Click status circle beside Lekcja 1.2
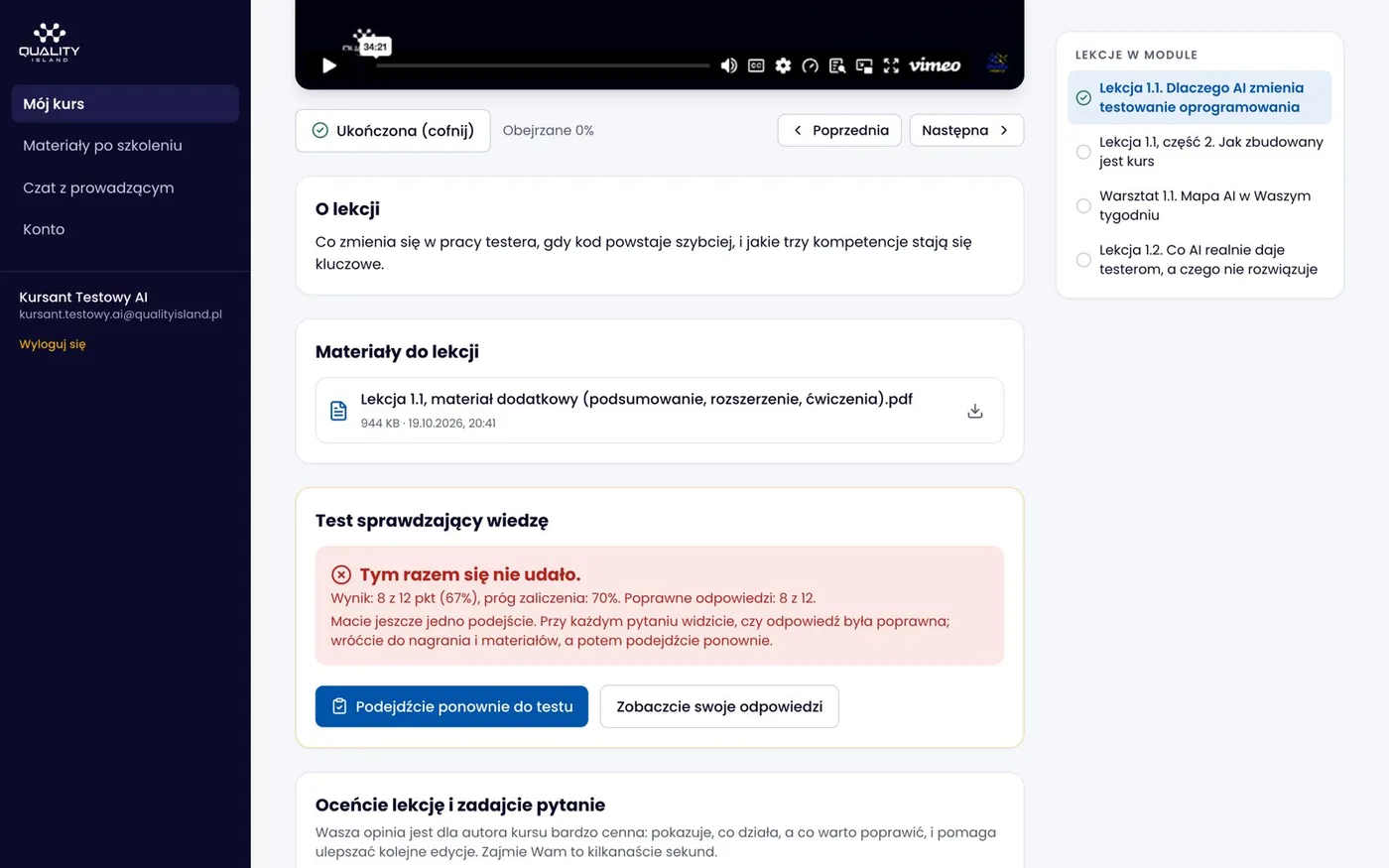This screenshot has width=1389, height=868. 1083,260
